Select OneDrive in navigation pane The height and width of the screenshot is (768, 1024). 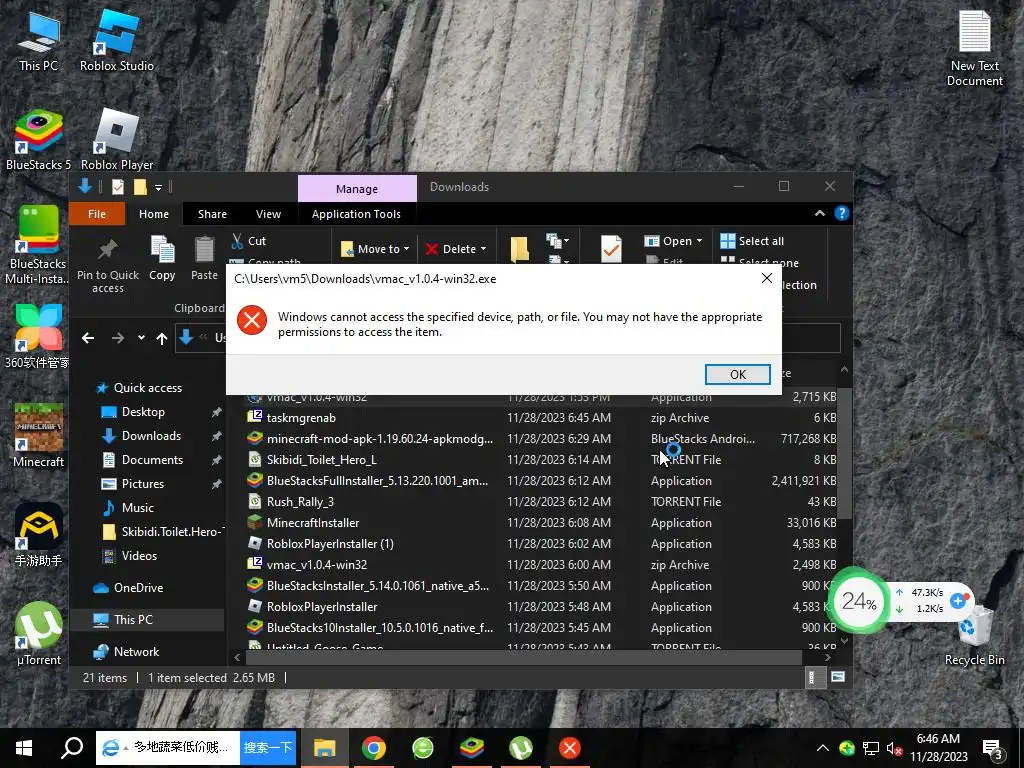(x=137, y=588)
